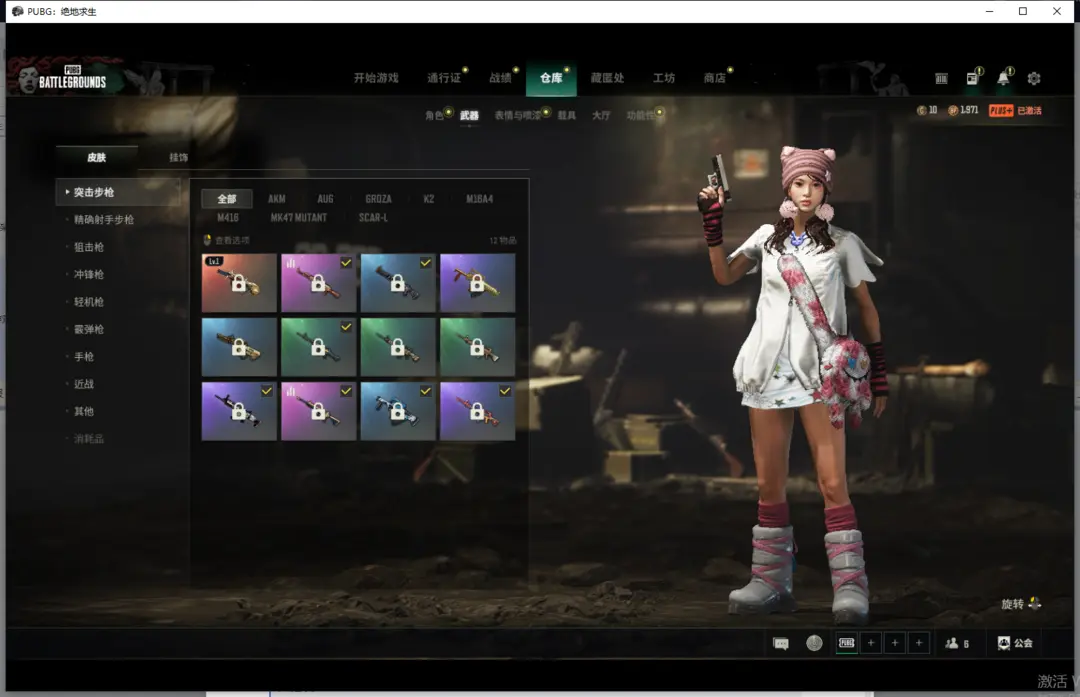The height and width of the screenshot is (697, 1080).
Task: Select the 霰弹枪 category
Action: pos(89,329)
